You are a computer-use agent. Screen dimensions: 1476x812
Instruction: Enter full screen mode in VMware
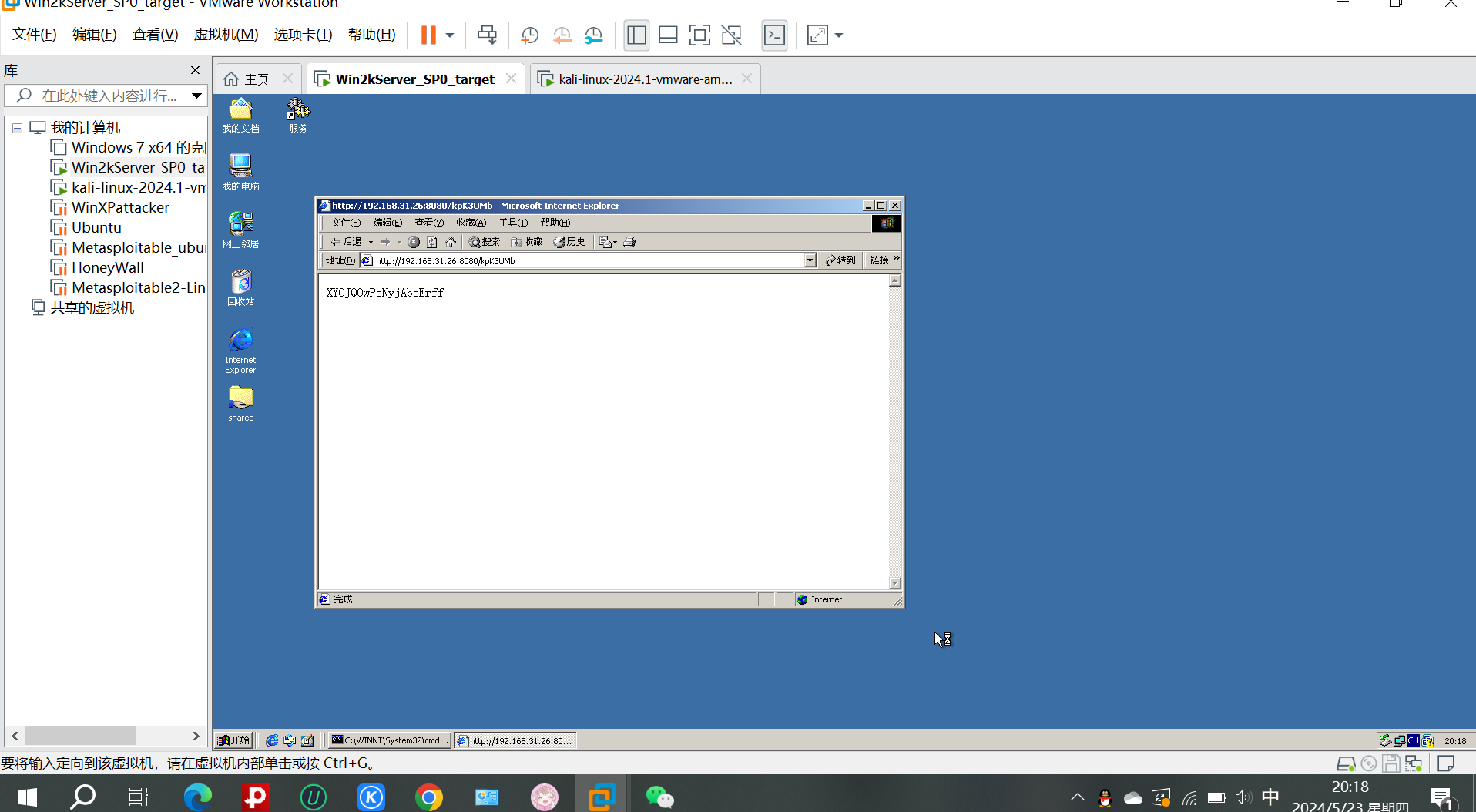coord(699,35)
